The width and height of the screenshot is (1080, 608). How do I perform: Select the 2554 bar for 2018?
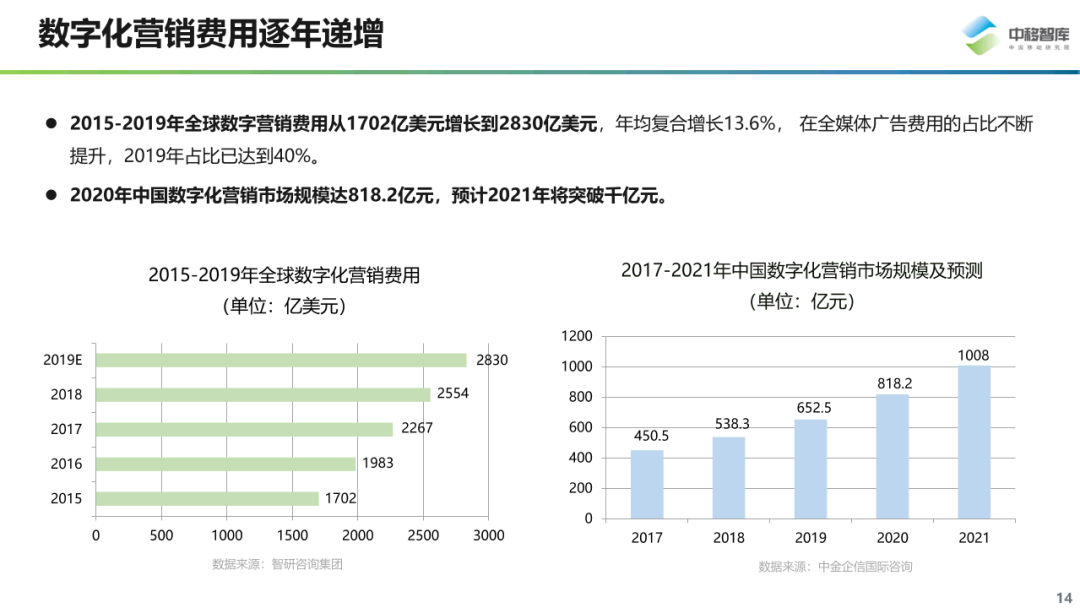[x=262, y=393]
